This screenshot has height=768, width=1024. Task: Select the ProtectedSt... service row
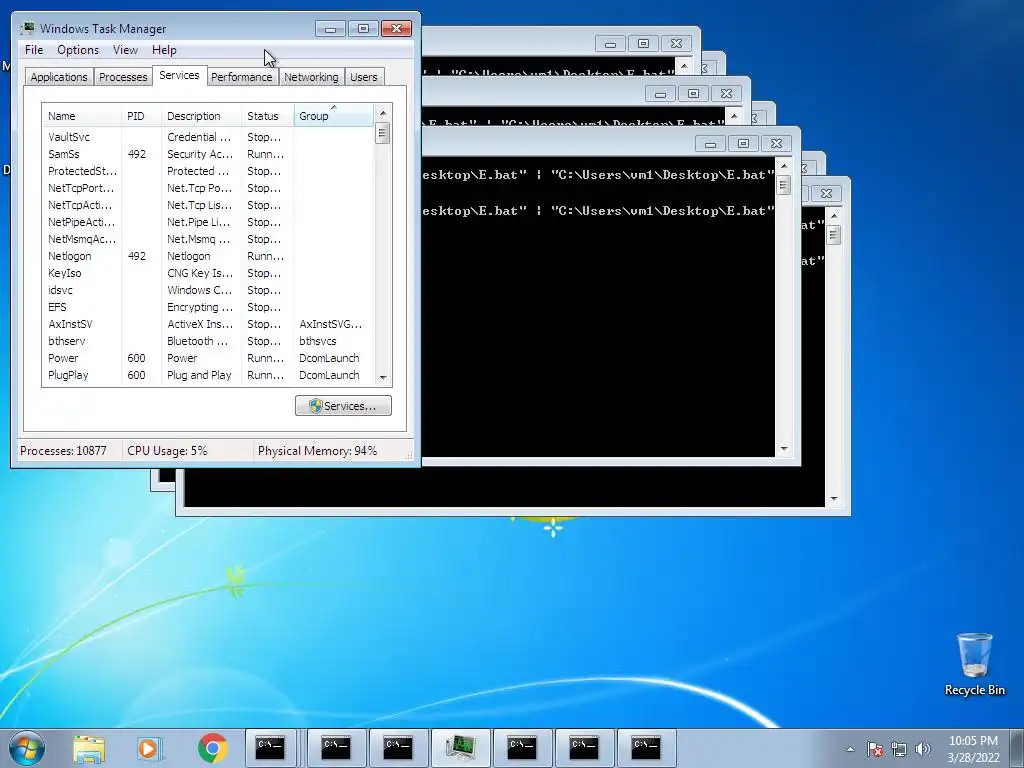(x=208, y=171)
